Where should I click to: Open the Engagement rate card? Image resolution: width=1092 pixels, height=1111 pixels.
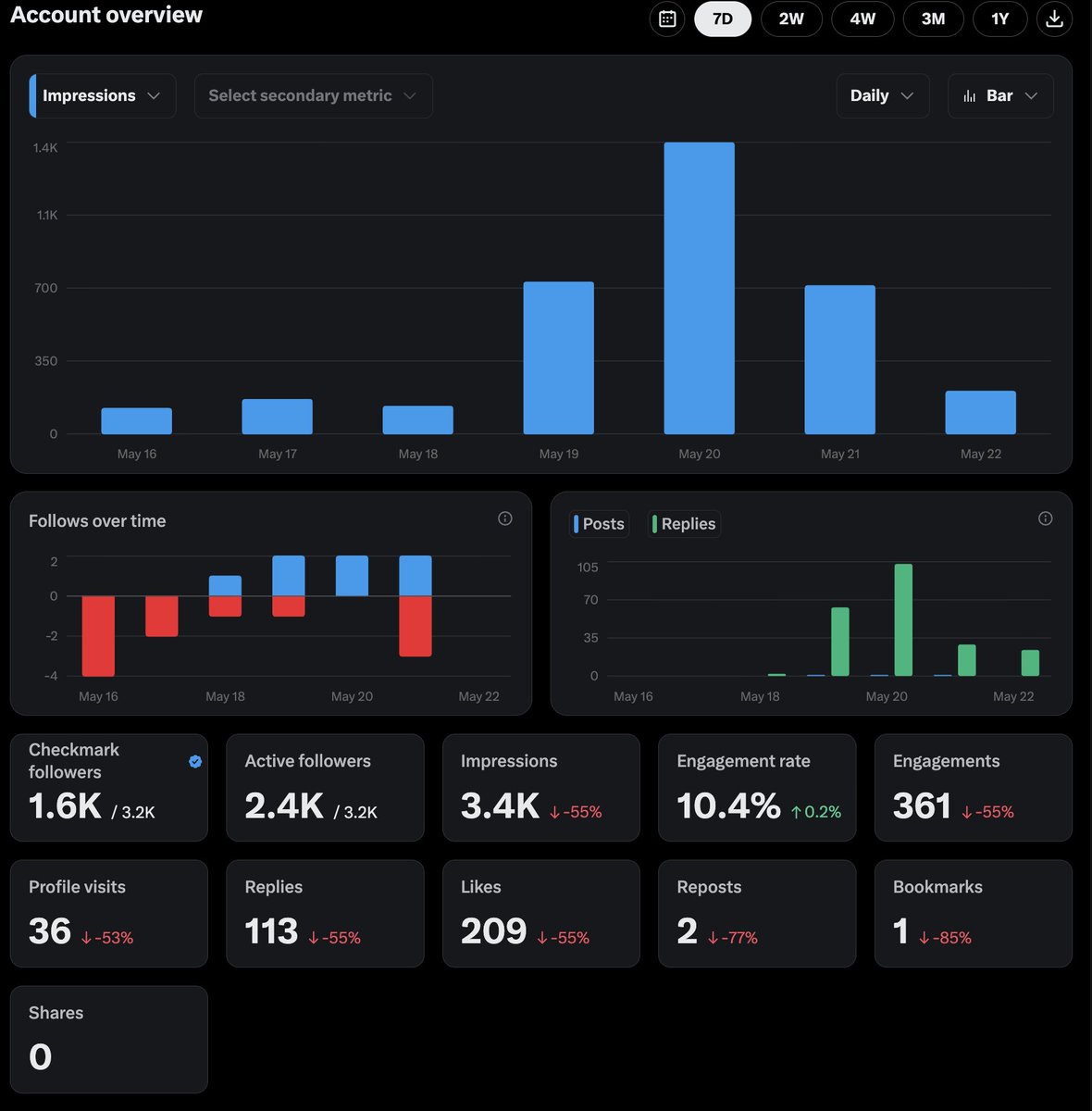[x=757, y=788]
